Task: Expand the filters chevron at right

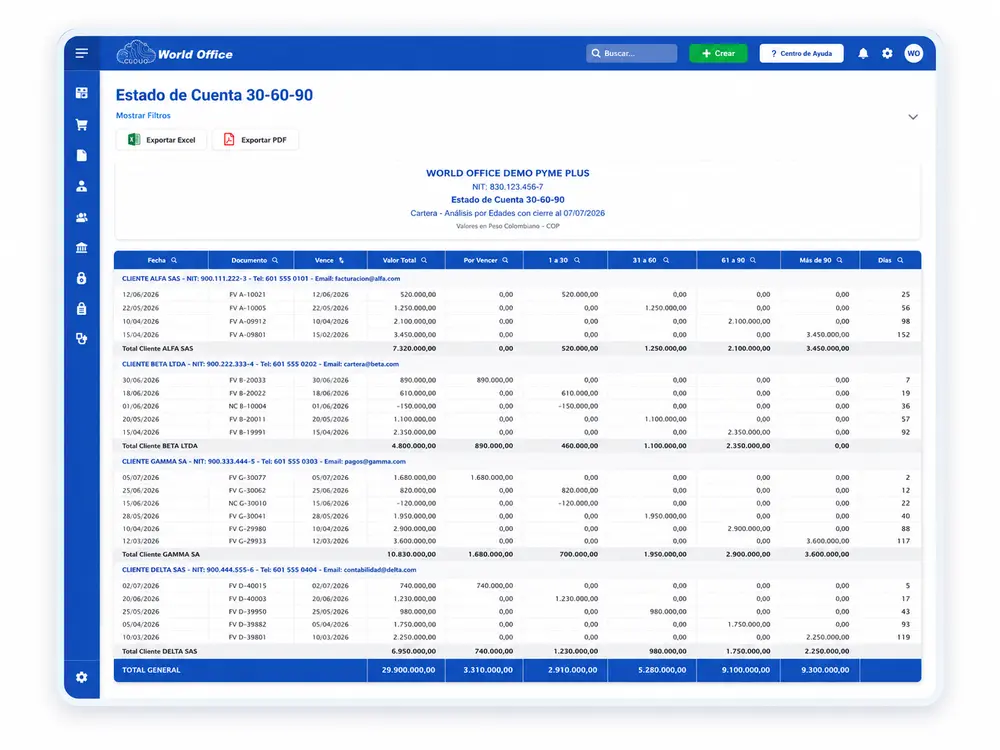Action: 913,117
